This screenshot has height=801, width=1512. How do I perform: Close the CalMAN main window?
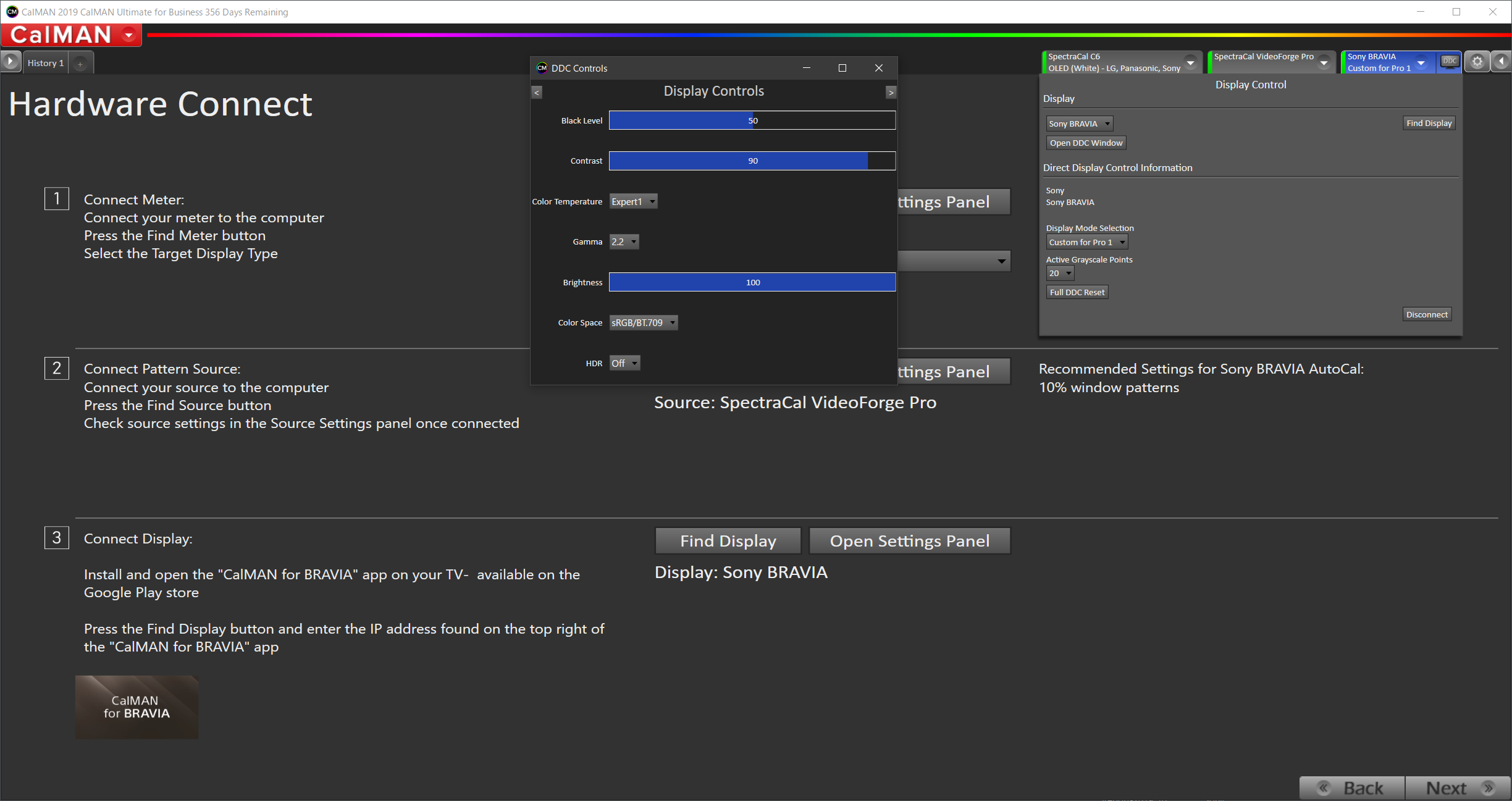click(1492, 12)
